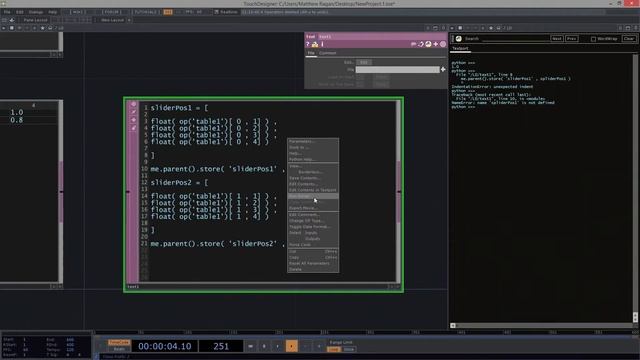Viewport: 640px width, 360px height.
Task: Open the Tutorials link in top bar
Action: point(145,12)
